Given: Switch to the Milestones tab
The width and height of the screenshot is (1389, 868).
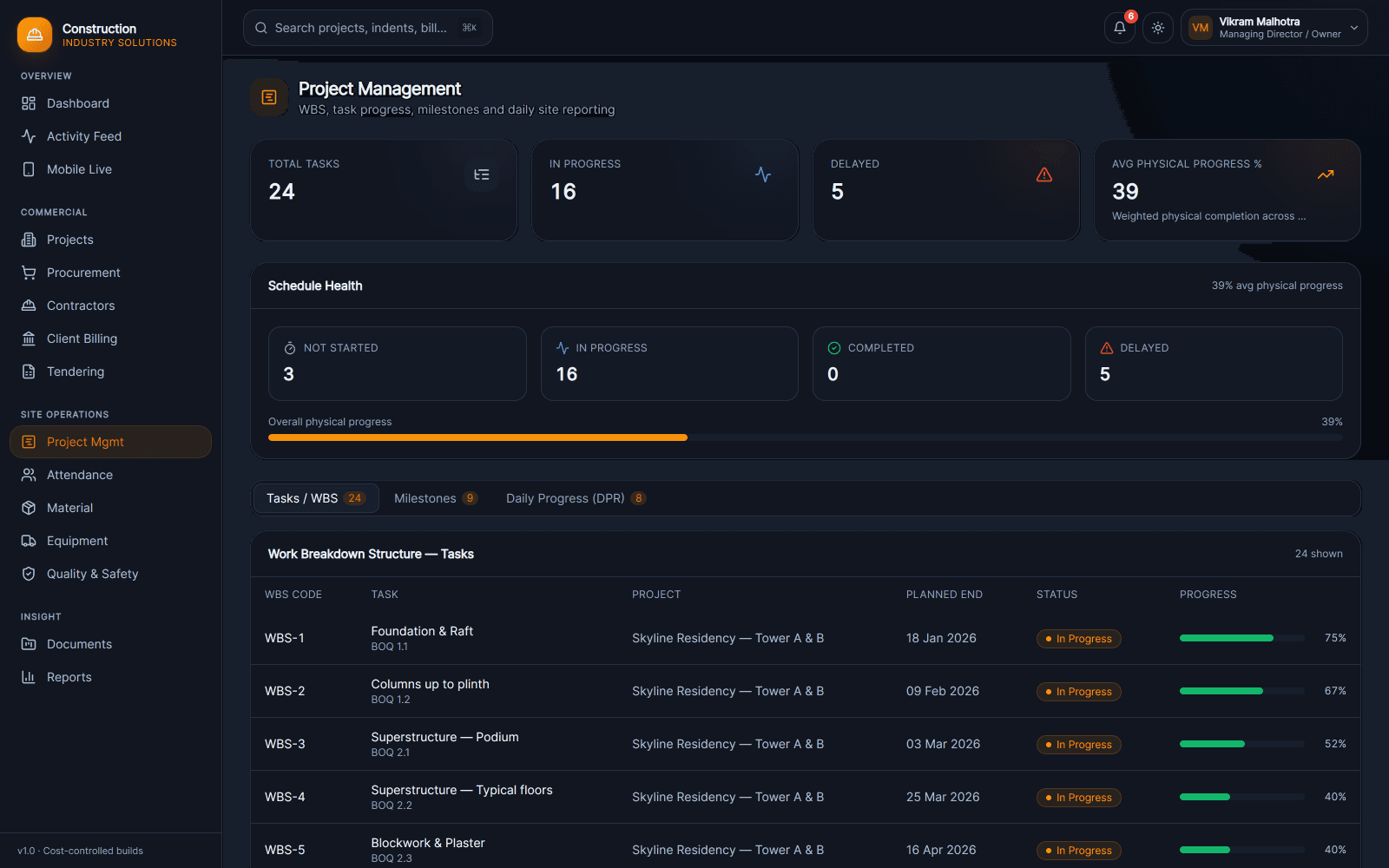Looking at the screenshot, I should point(435,498).
